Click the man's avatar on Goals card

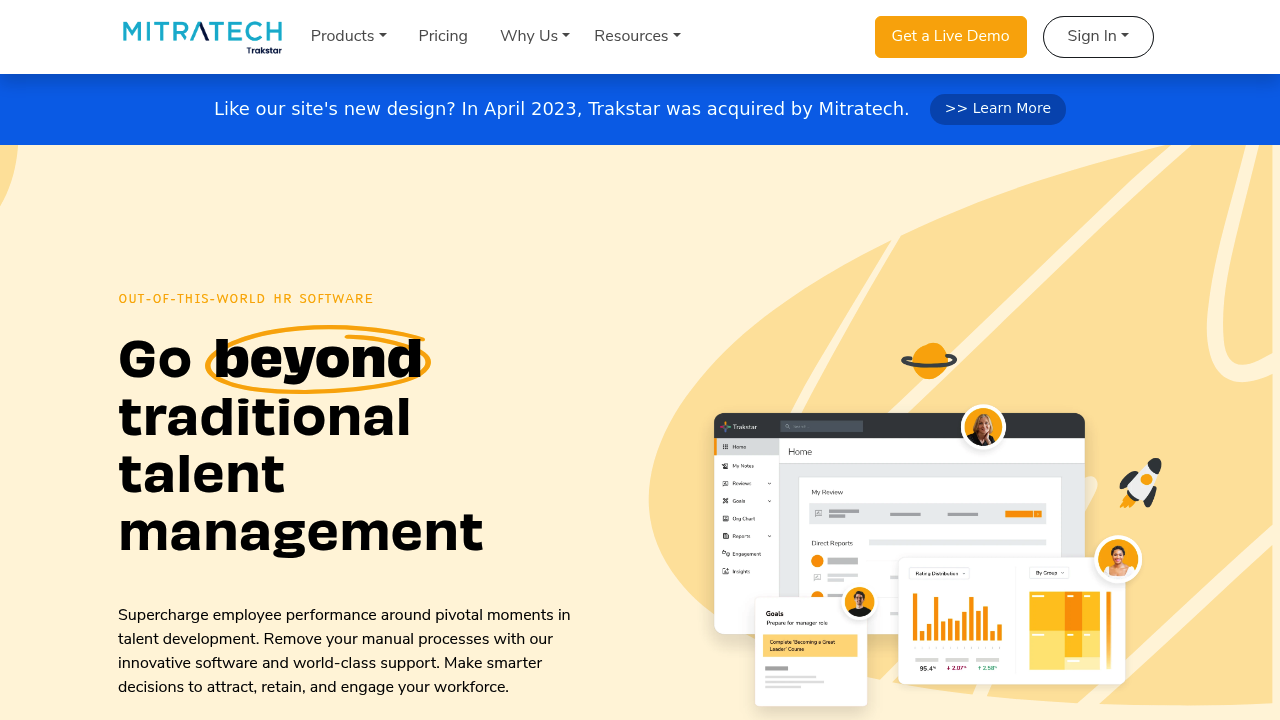[859, 602]
